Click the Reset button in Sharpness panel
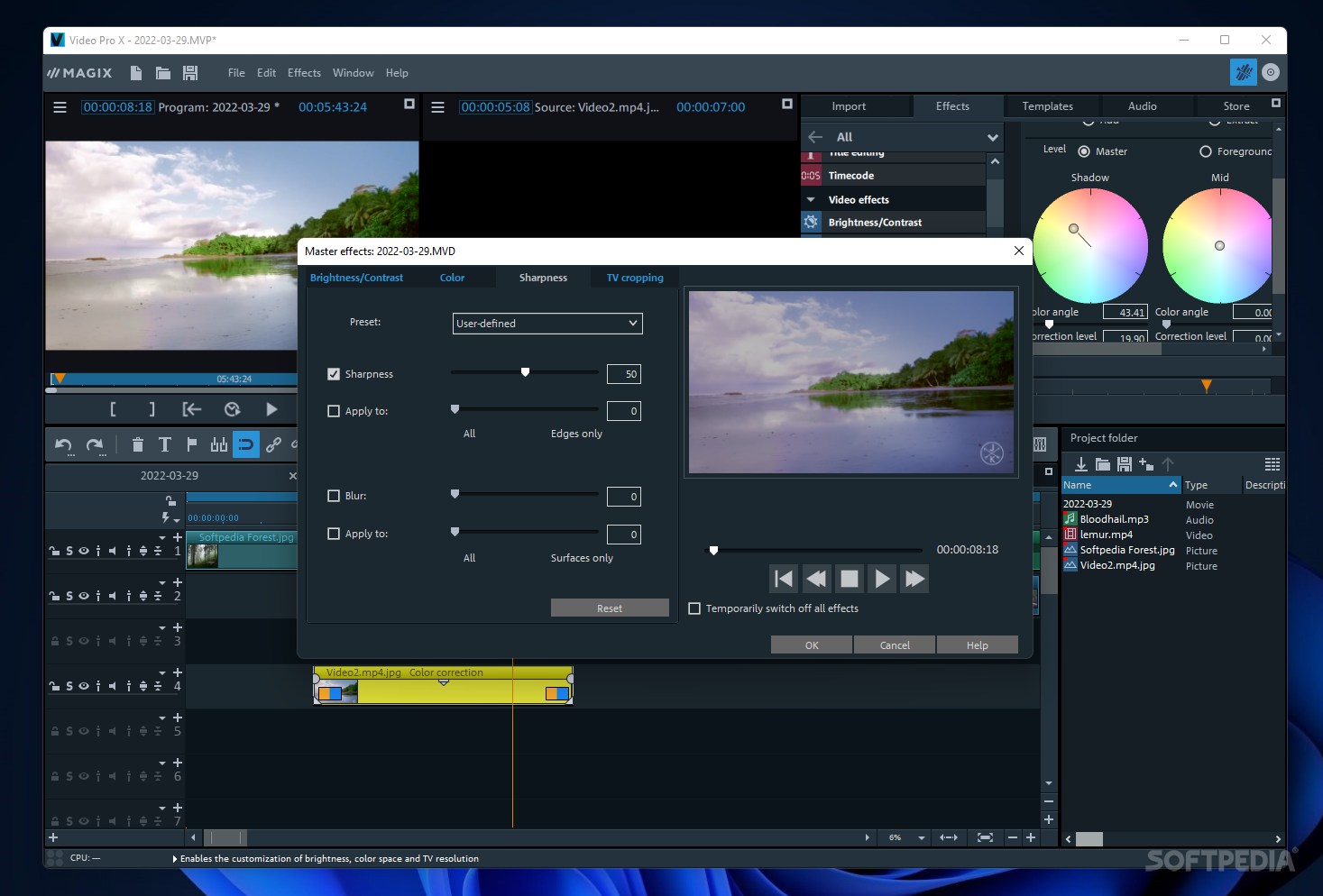This screenshot has width=1323, height=896. (x=609, y=608)
